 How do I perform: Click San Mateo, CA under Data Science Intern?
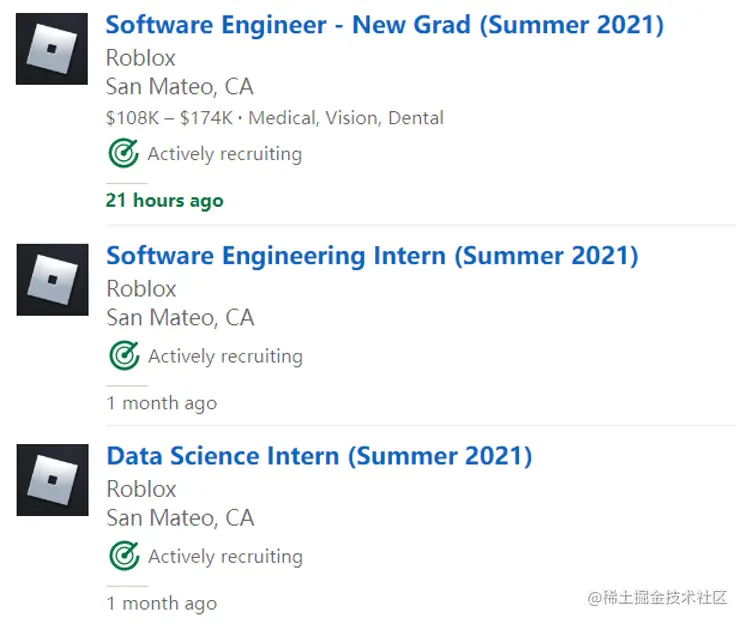tap(180, 518)
